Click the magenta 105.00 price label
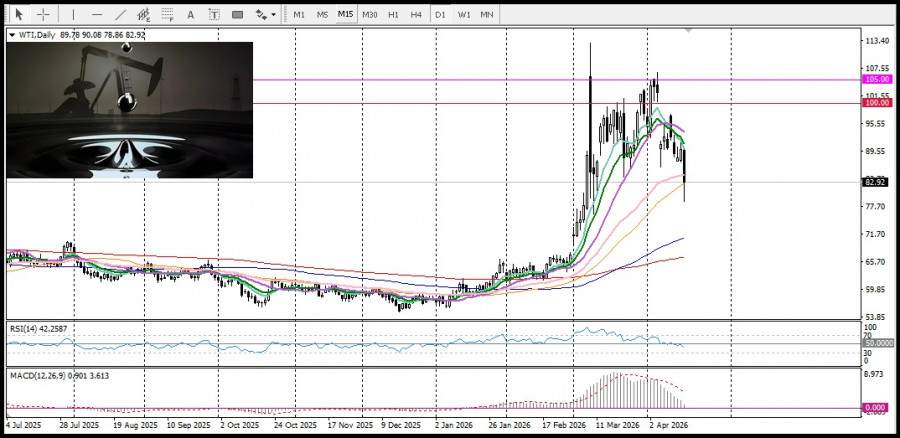The image size is (900, 438). click(x=877, y=79)
